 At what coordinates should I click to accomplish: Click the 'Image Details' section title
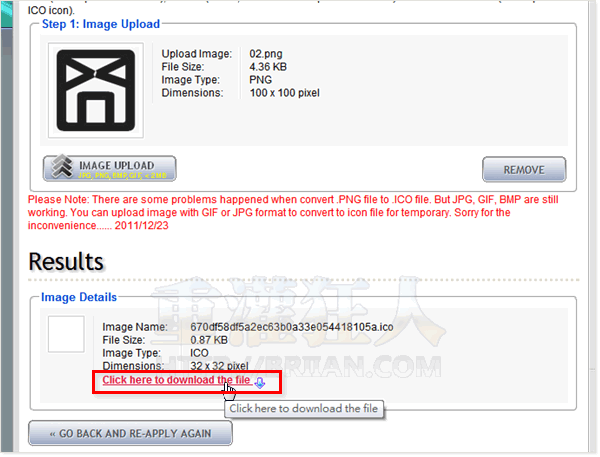(79, 297)
